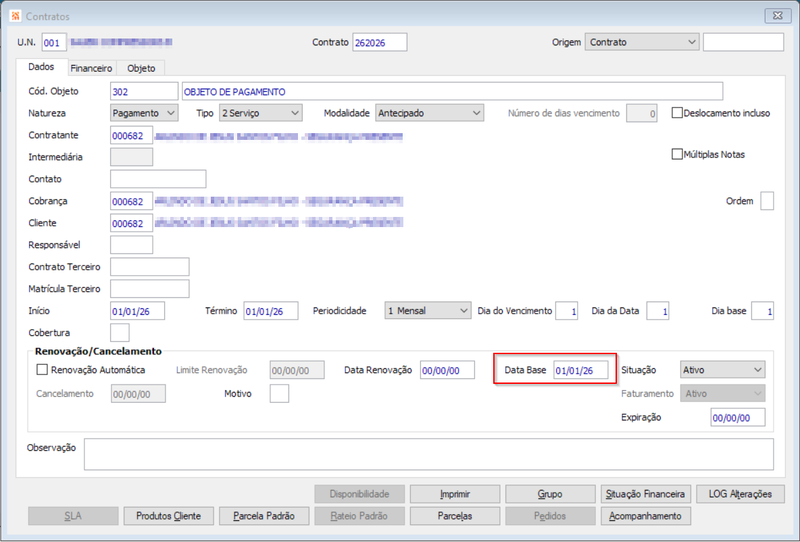Focus the Dia da Data field
This screenshot has width=800, height=542.
pos(658,311)
